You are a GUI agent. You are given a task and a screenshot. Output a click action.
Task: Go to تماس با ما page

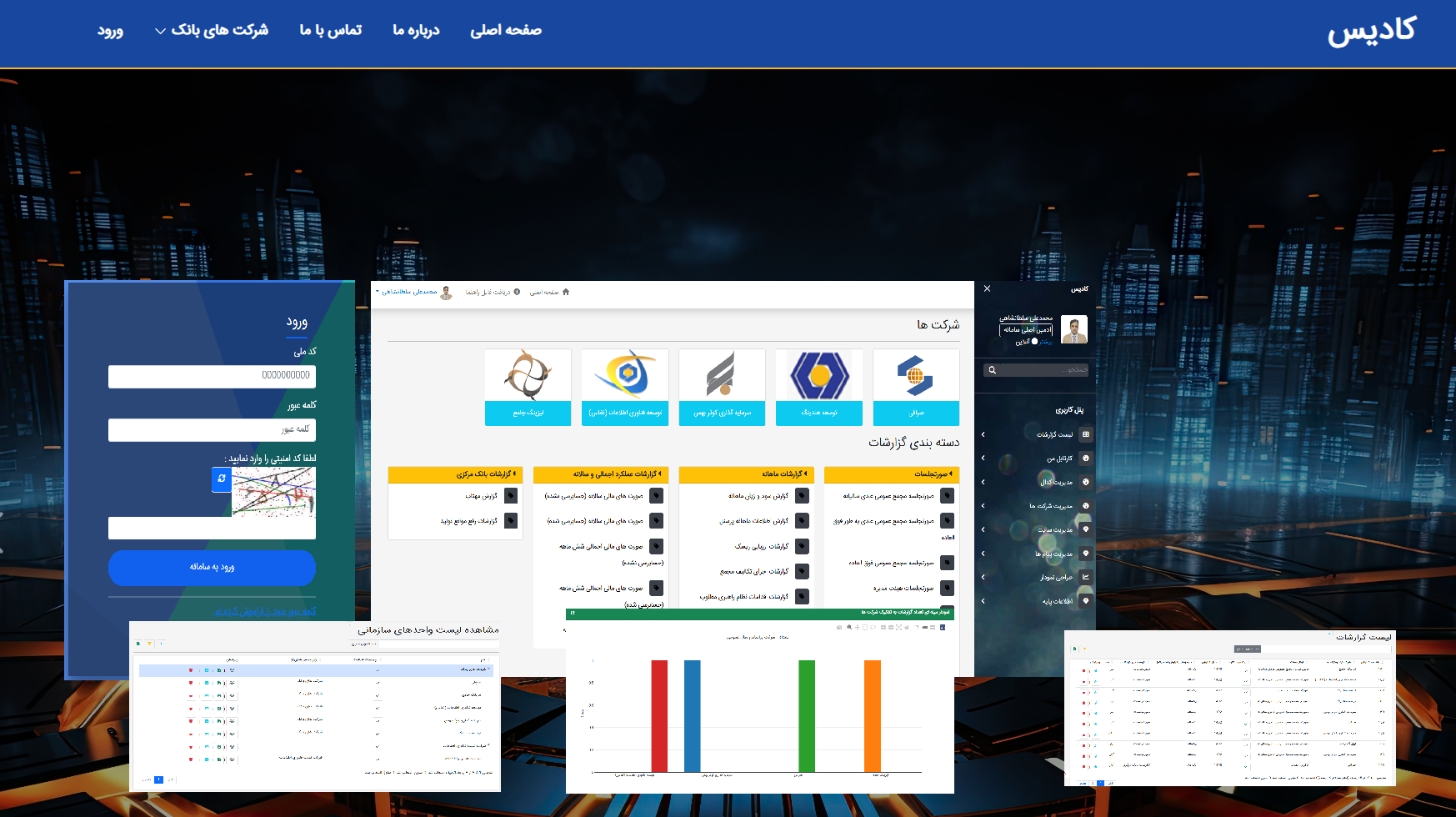click(x=331, y=31)
